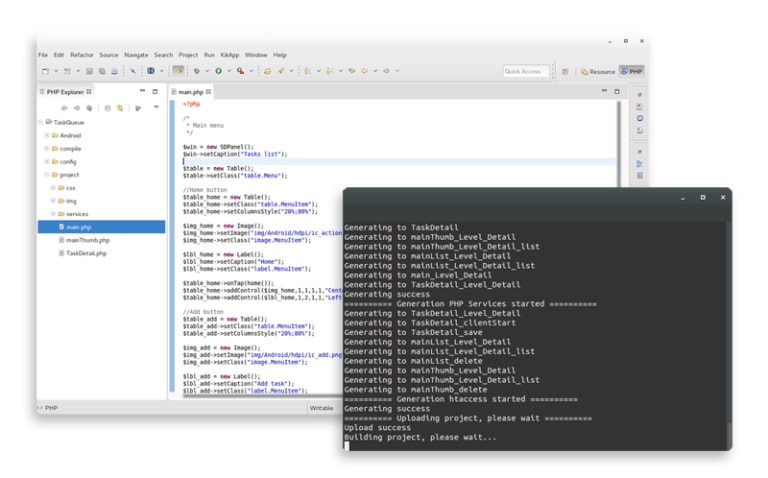Open the Help menu
This screenshot has width=768, height=478.
click(280, 55)
